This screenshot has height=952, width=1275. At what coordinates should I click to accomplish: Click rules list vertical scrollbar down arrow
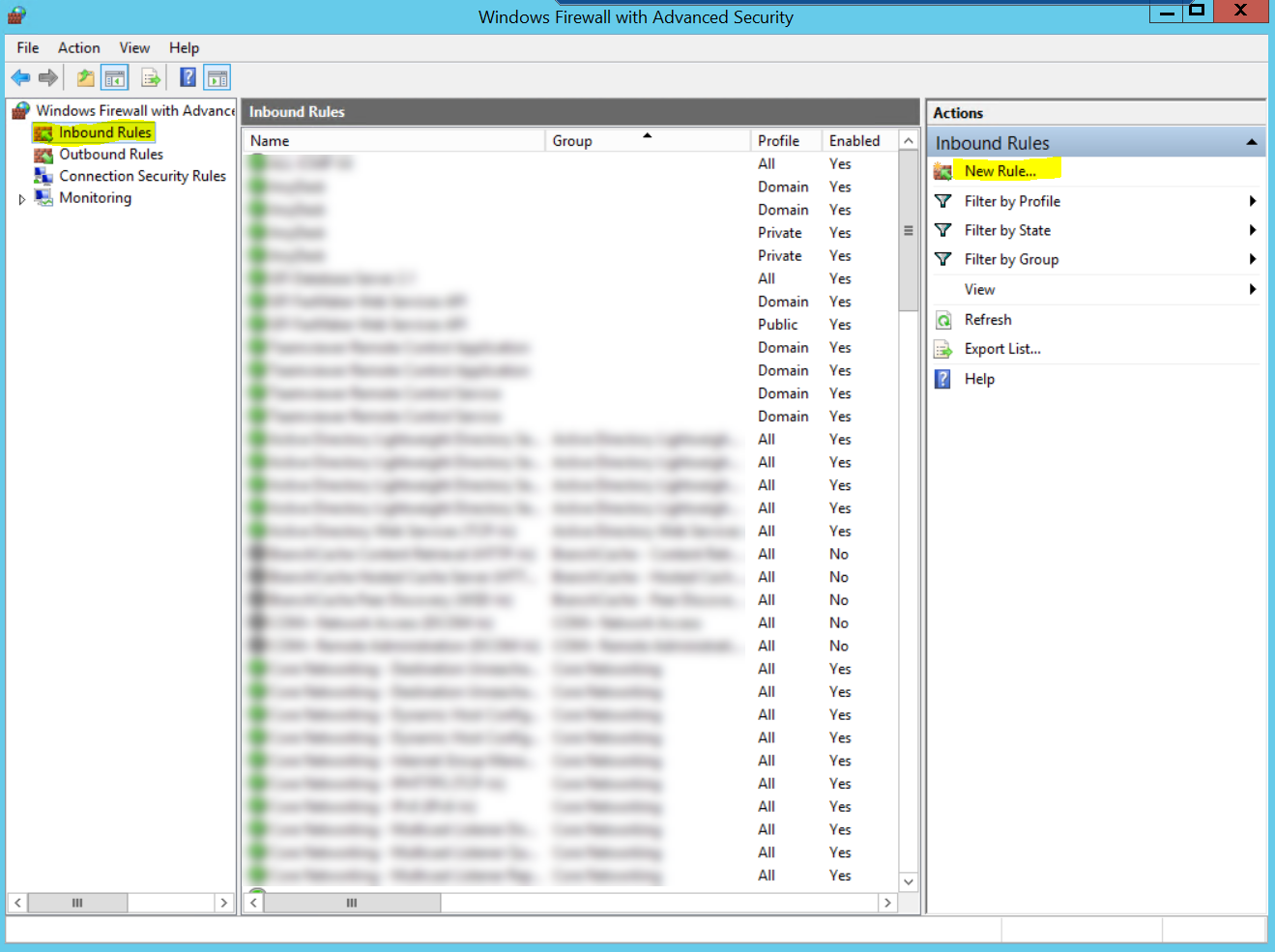click(x=909, y=881)
